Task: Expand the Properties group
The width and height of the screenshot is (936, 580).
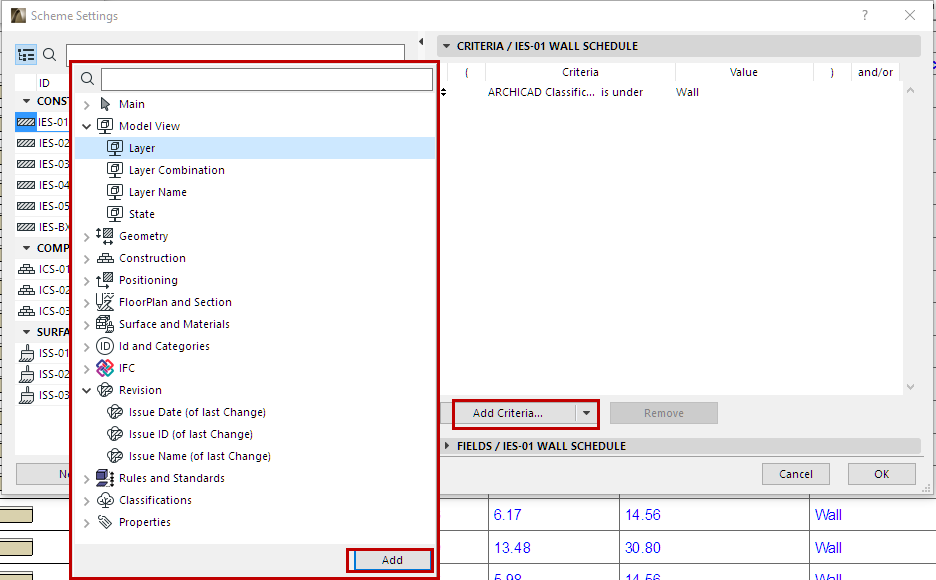Action: (87, 523)
